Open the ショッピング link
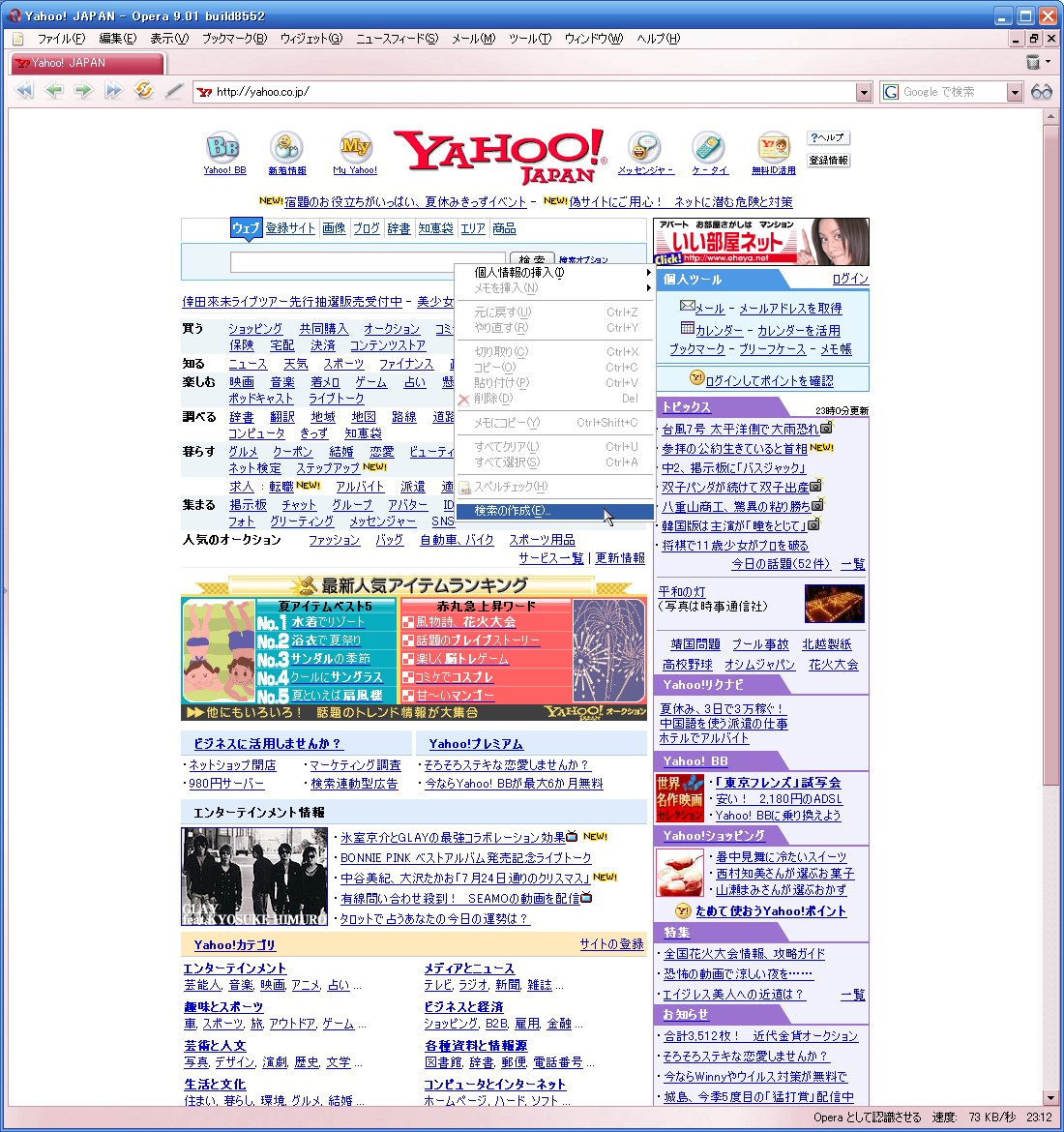1064x1132 pixels. click(255, 329)
